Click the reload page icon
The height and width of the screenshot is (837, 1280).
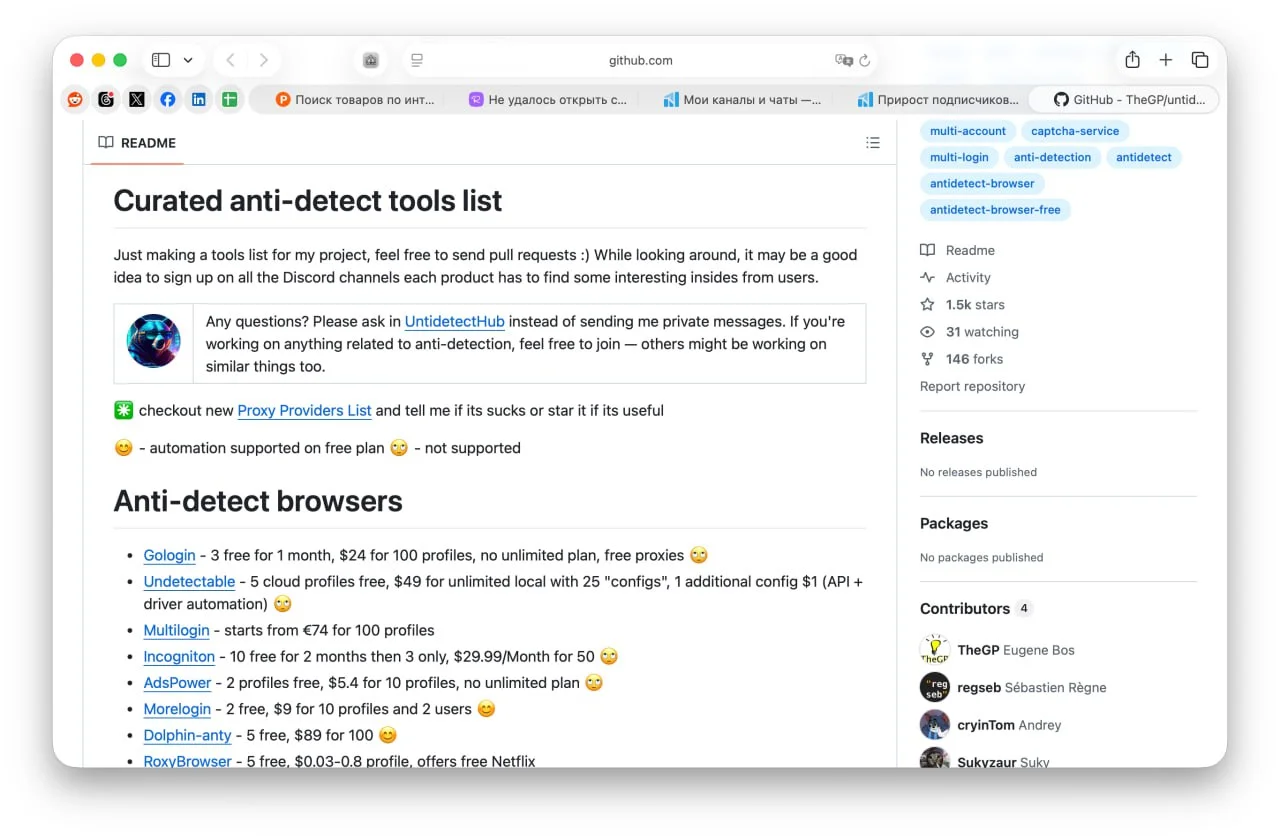(x=865, y=60)
